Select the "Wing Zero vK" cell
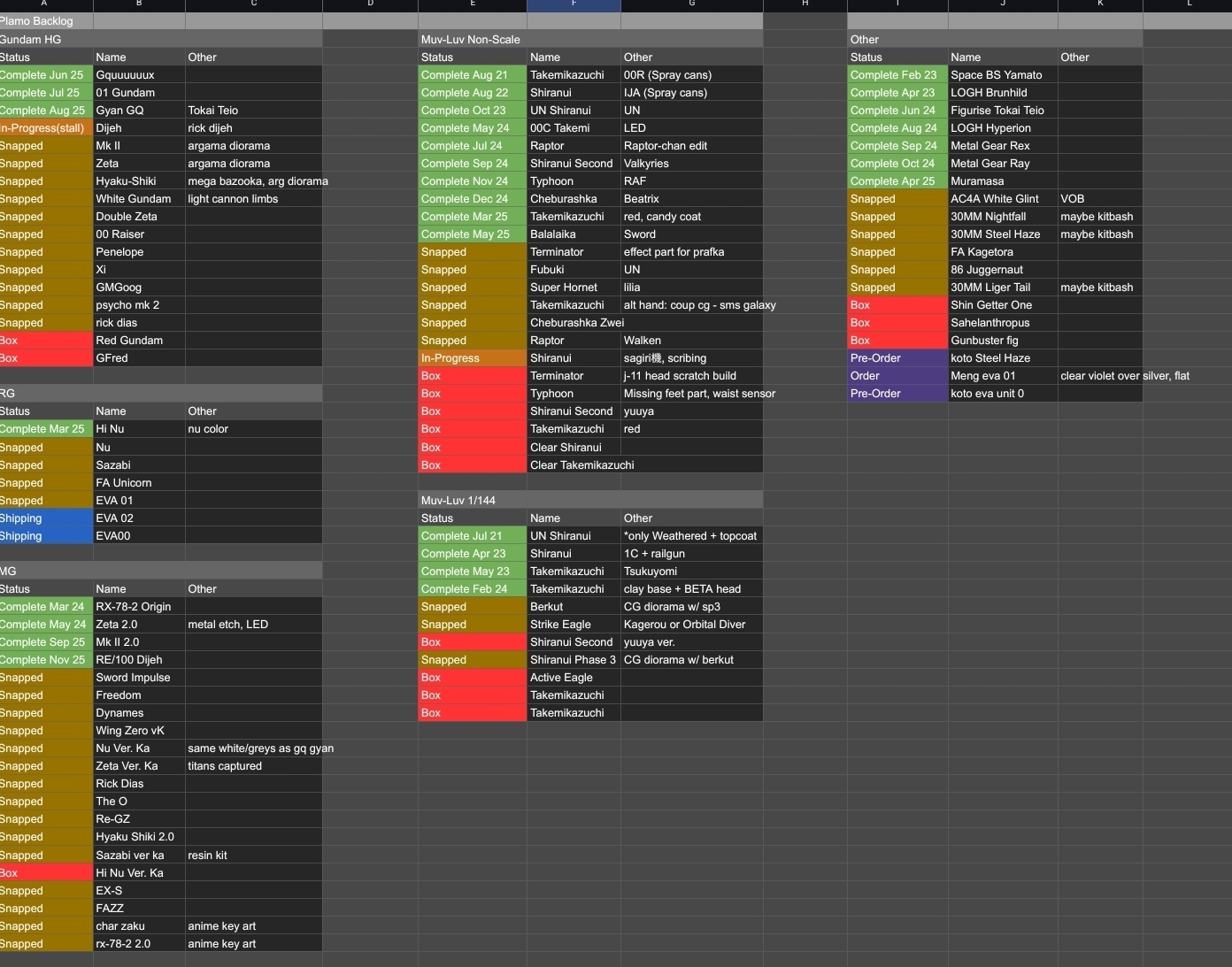 tap(139, 731)
